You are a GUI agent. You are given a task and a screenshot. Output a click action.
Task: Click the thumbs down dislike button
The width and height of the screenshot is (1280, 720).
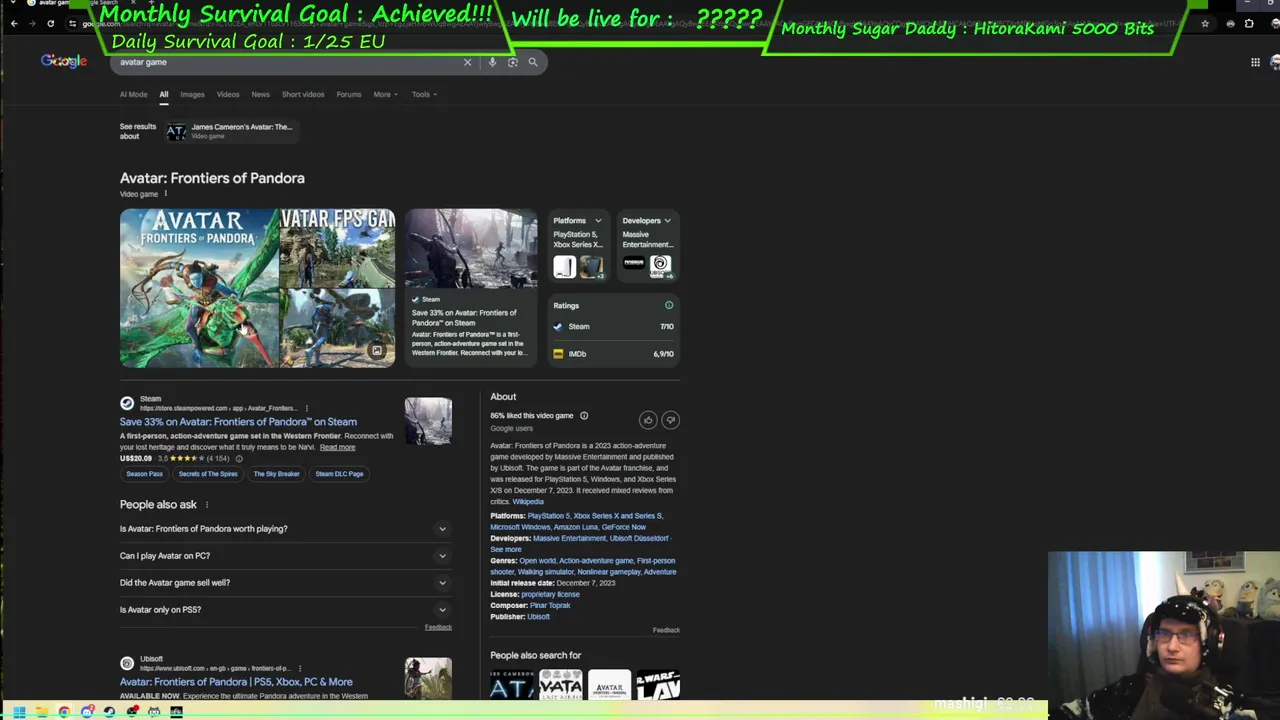pyautogui.click(x=671, y=420)
